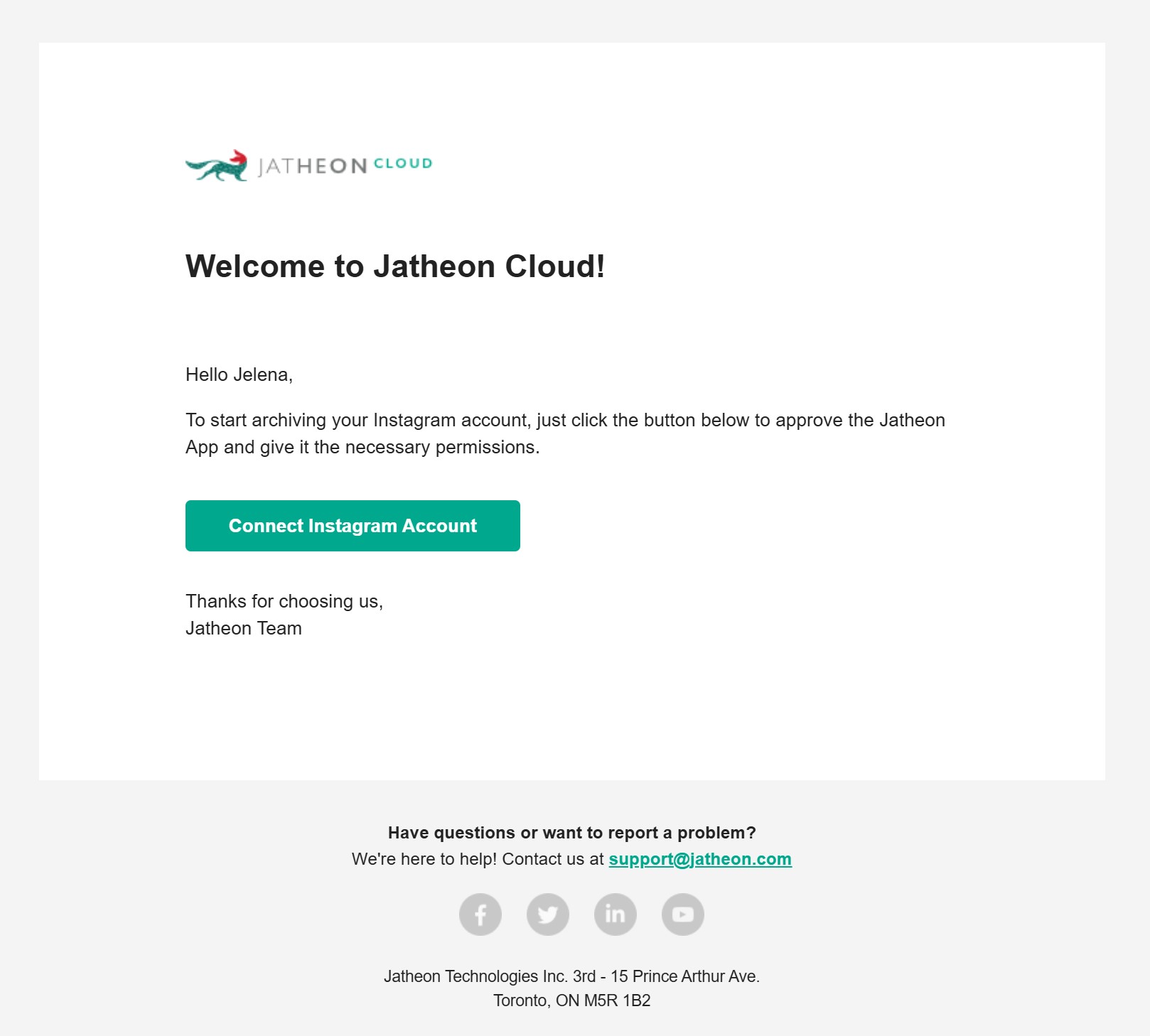Click the Jatheon Technologies Inc. address line

tap(572, 976)
